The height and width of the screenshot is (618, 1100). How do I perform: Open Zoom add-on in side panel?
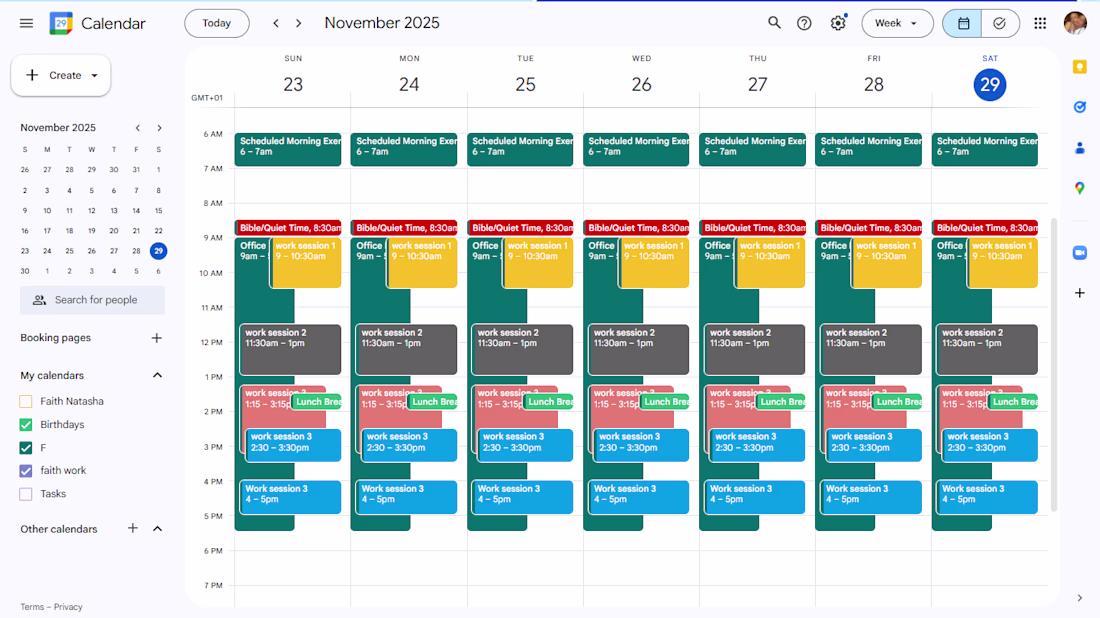tap(1080, 253)
